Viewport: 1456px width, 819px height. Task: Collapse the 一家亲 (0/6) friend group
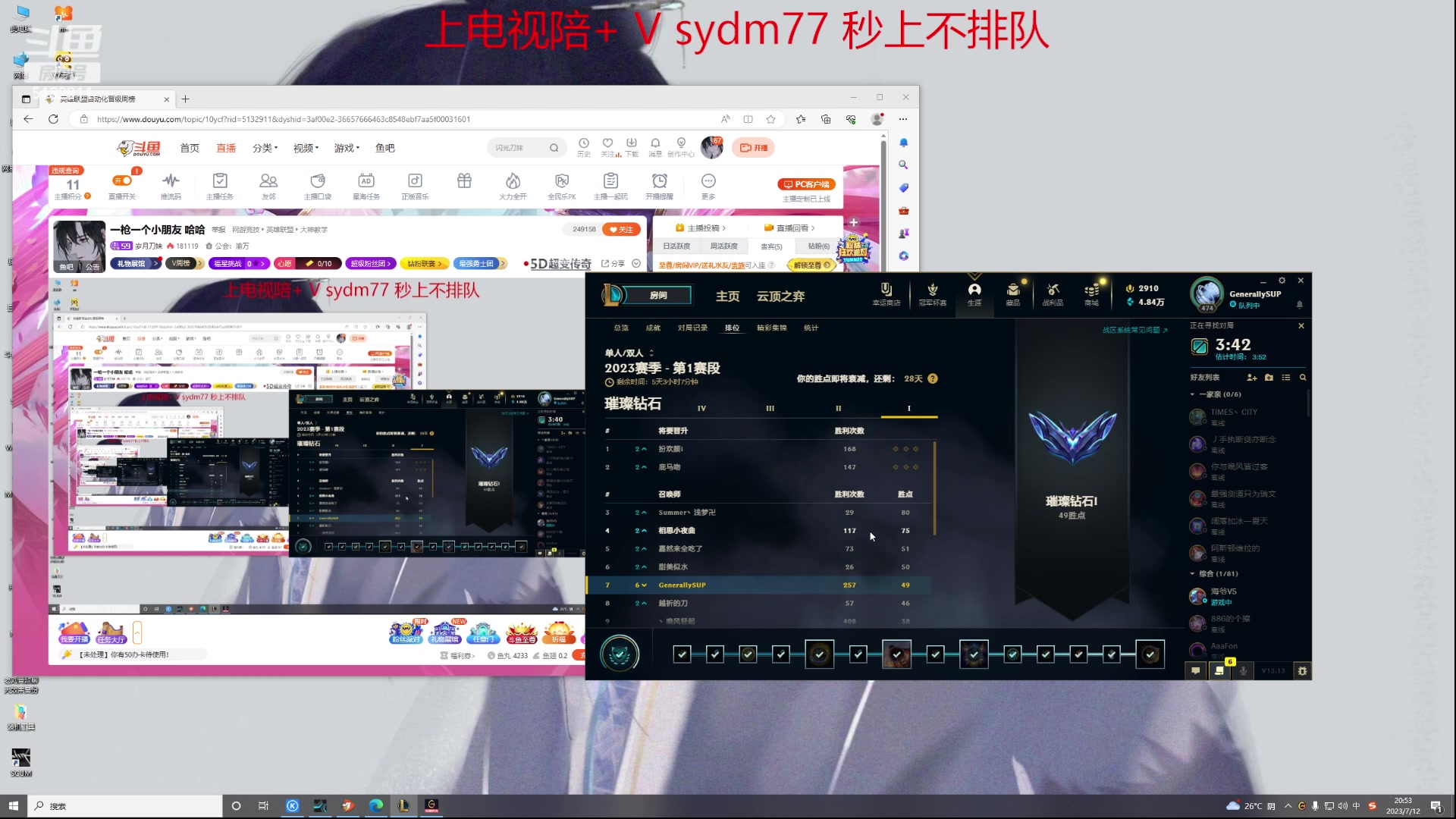pyautogui.click(x=1194, y=394)
